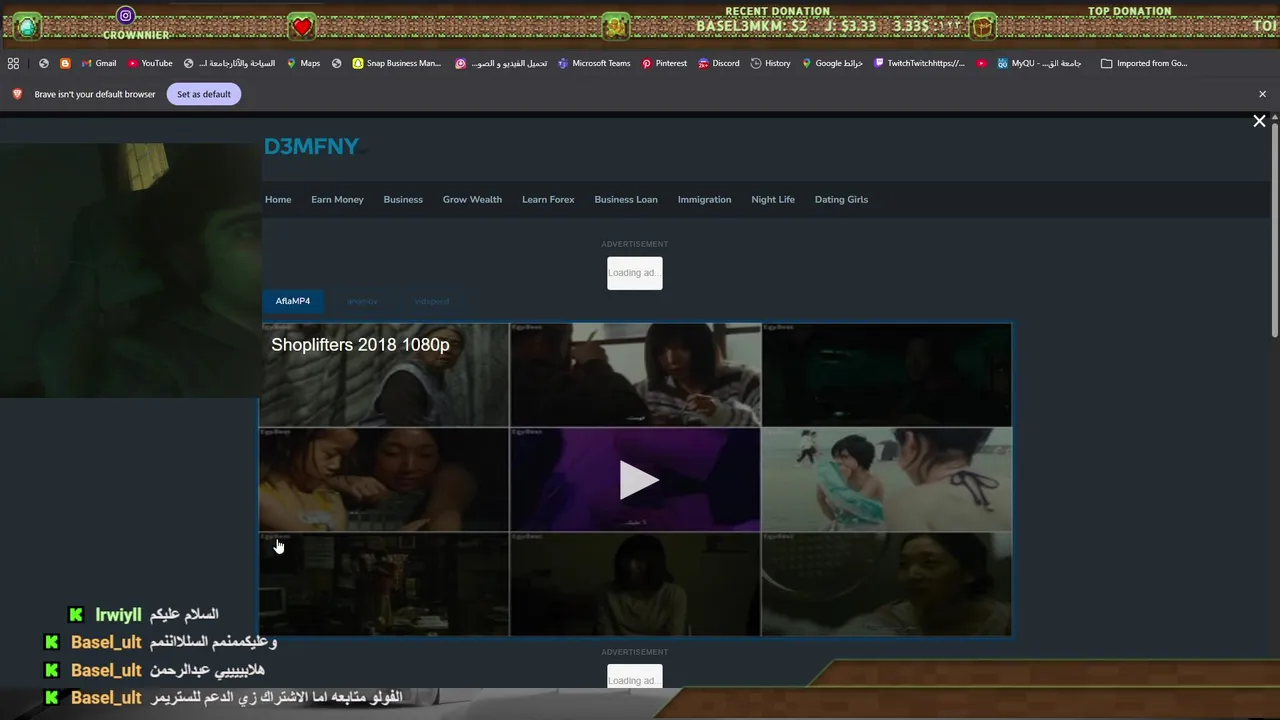Open the YouTube bookmark
The width and height of the screenshot is (1280, 720).
tap(150, 63)
